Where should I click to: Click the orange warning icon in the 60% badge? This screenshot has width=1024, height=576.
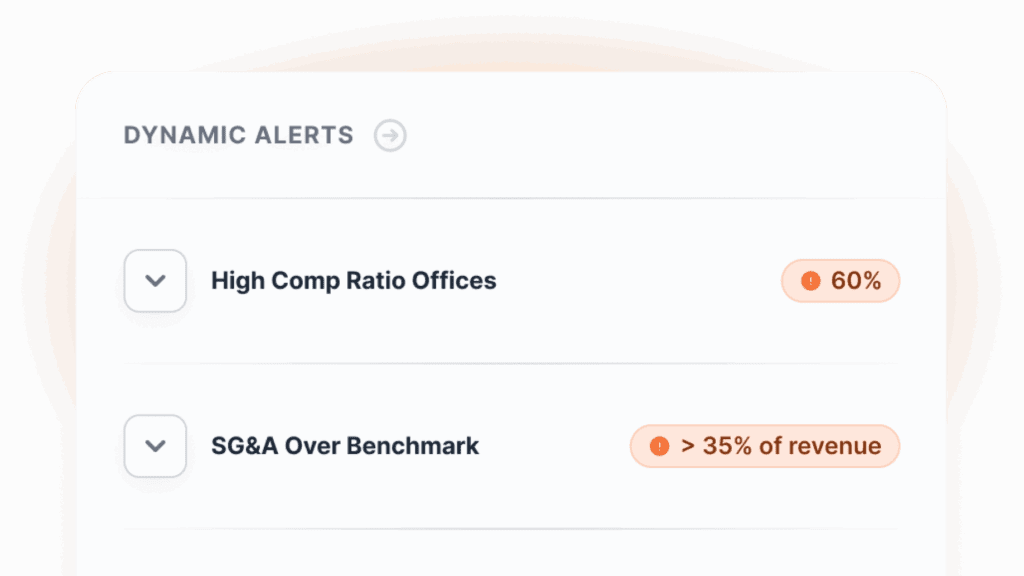tap(811, 281)
